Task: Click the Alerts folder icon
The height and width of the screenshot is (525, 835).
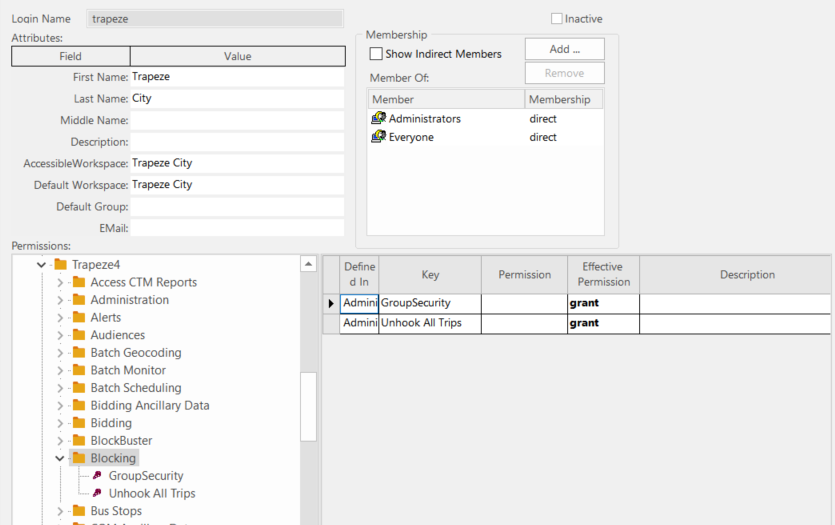Action: point(79,317)
